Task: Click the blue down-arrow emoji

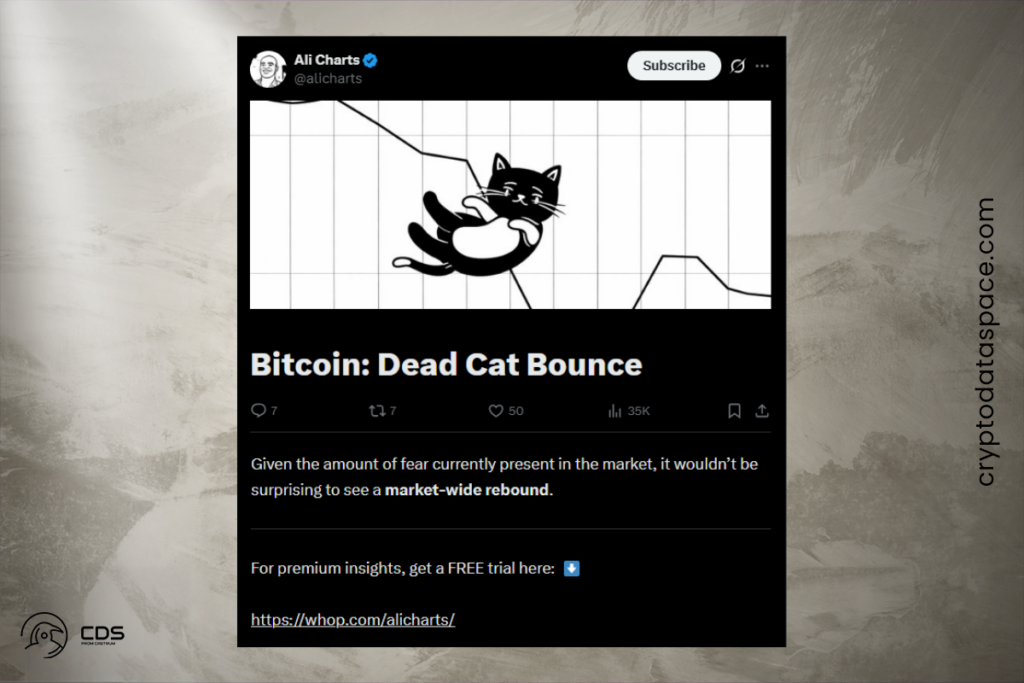Action: pos(572,568)
